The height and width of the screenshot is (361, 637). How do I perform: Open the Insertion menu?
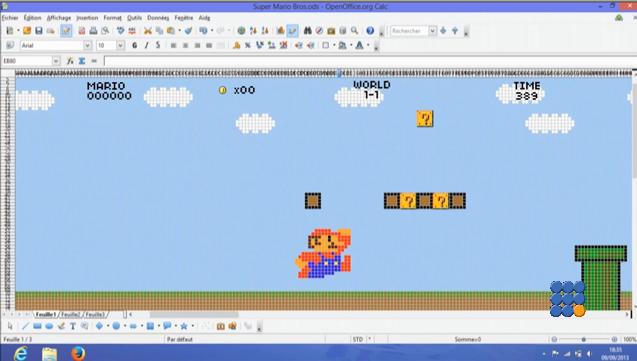(x=87, y=18)
